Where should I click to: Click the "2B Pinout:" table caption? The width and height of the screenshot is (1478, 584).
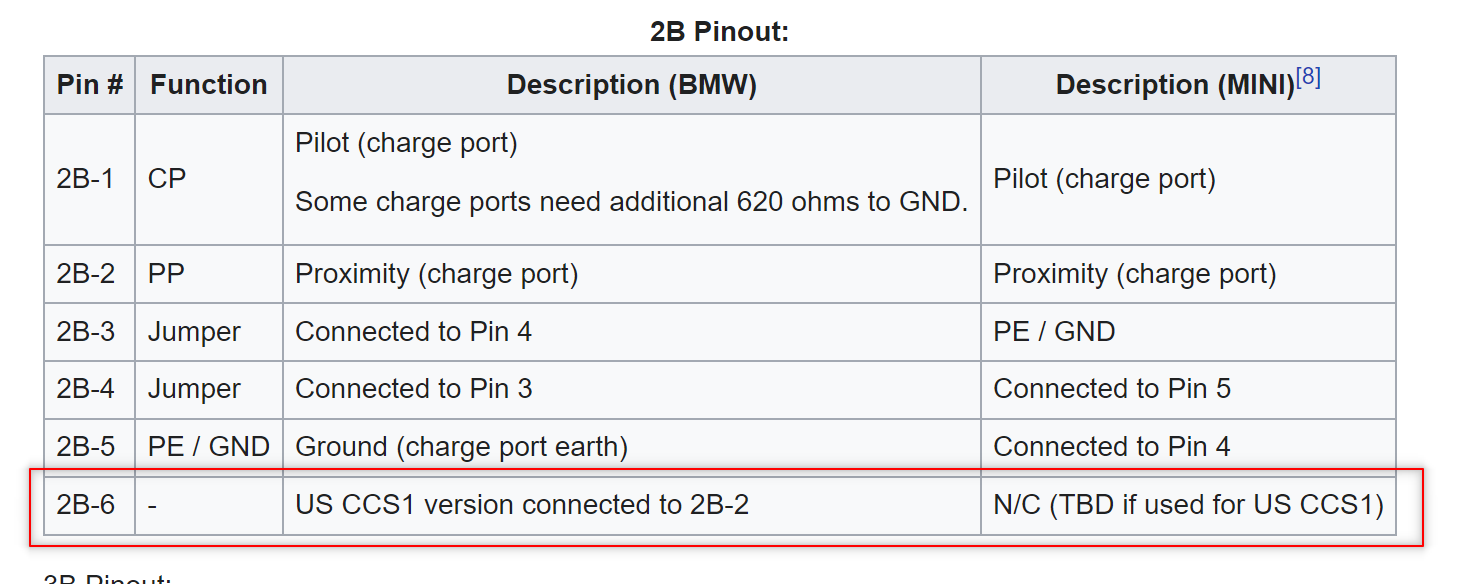pyautogui.click(x=719, y=32)
